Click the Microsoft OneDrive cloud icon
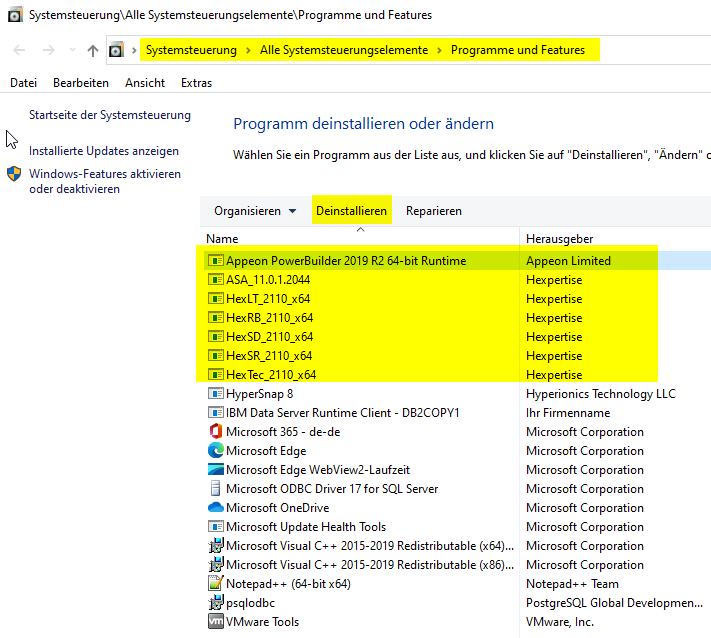 tap(215, 507)
